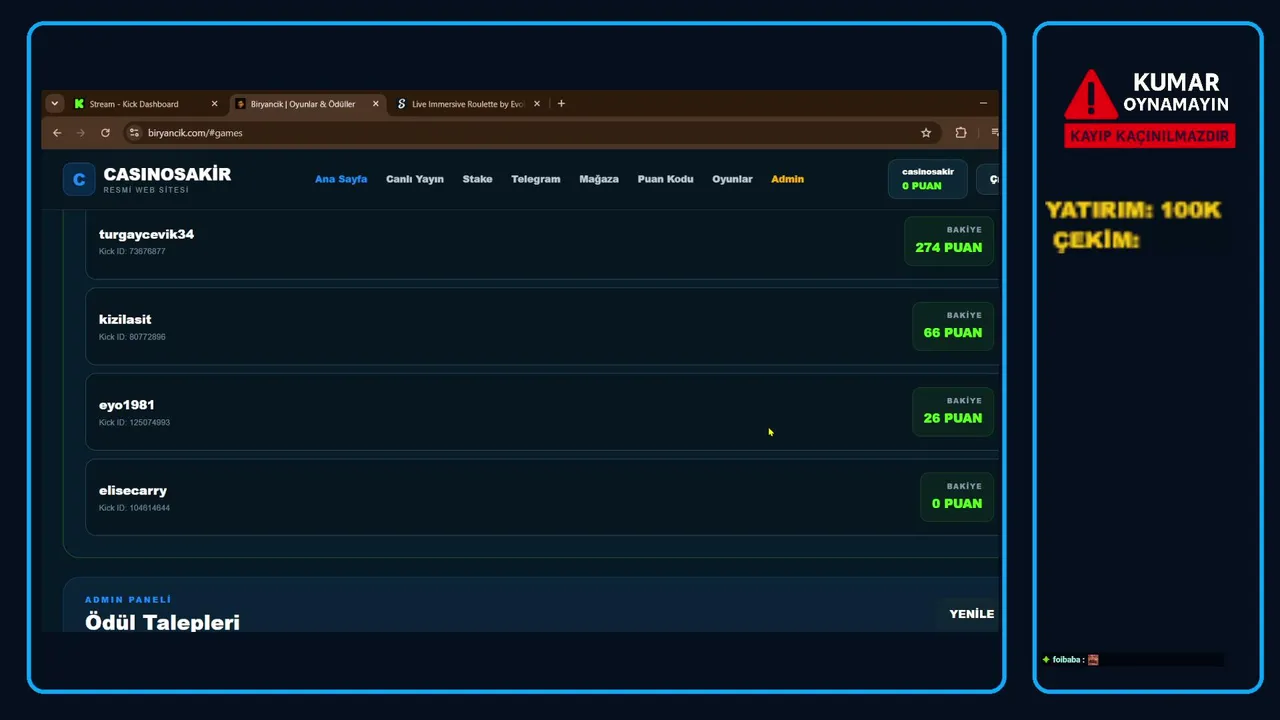Click elisecarry's 0 PUAN balance
The image size is (1280, 720).
(956, 497)
